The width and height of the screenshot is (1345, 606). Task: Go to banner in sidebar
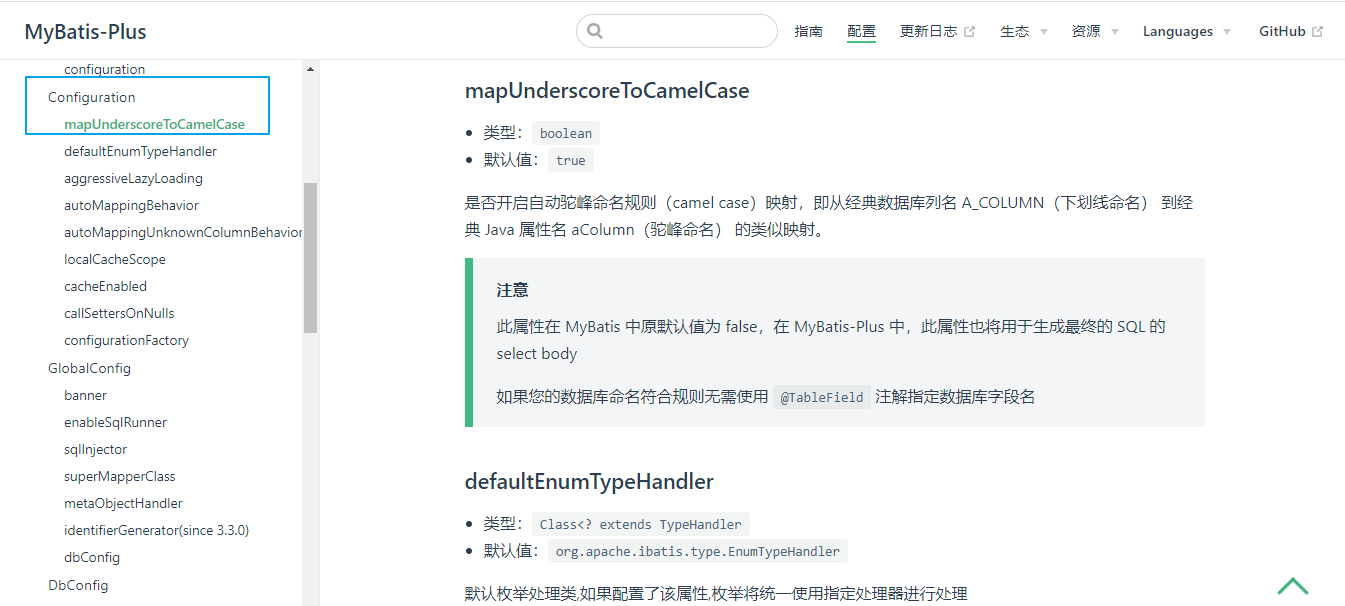[x=85, y=395]
